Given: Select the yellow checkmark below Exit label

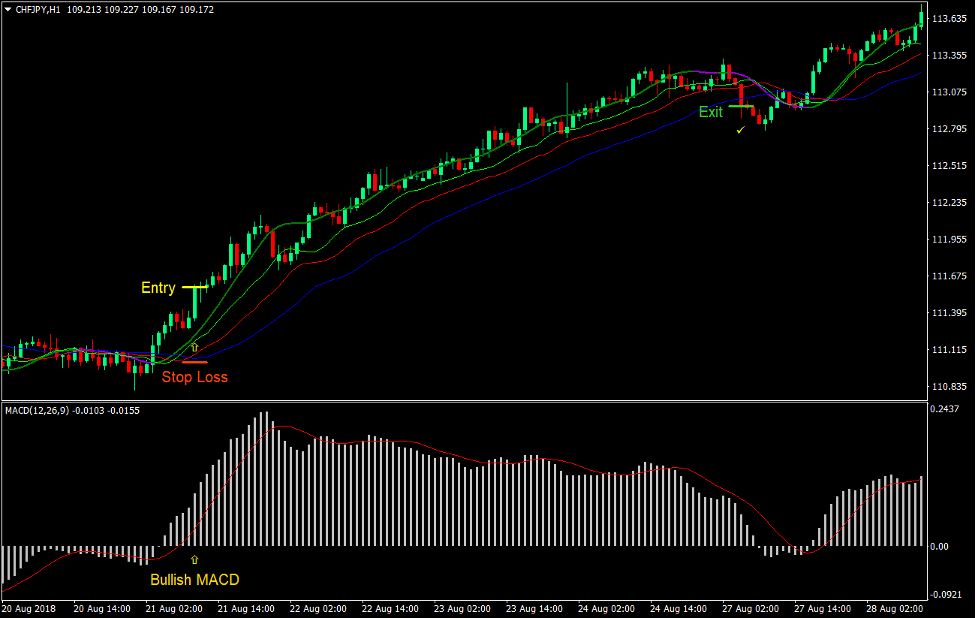Looking at the screenshot, I should [x=741, y=129].
